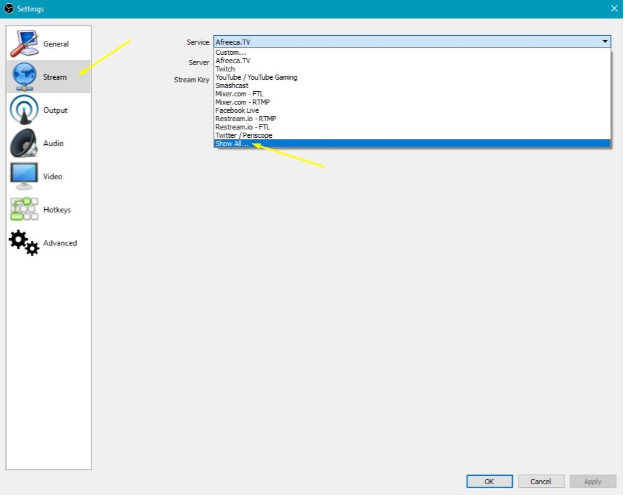Click Show All... to list services

(x=412, y=144)
